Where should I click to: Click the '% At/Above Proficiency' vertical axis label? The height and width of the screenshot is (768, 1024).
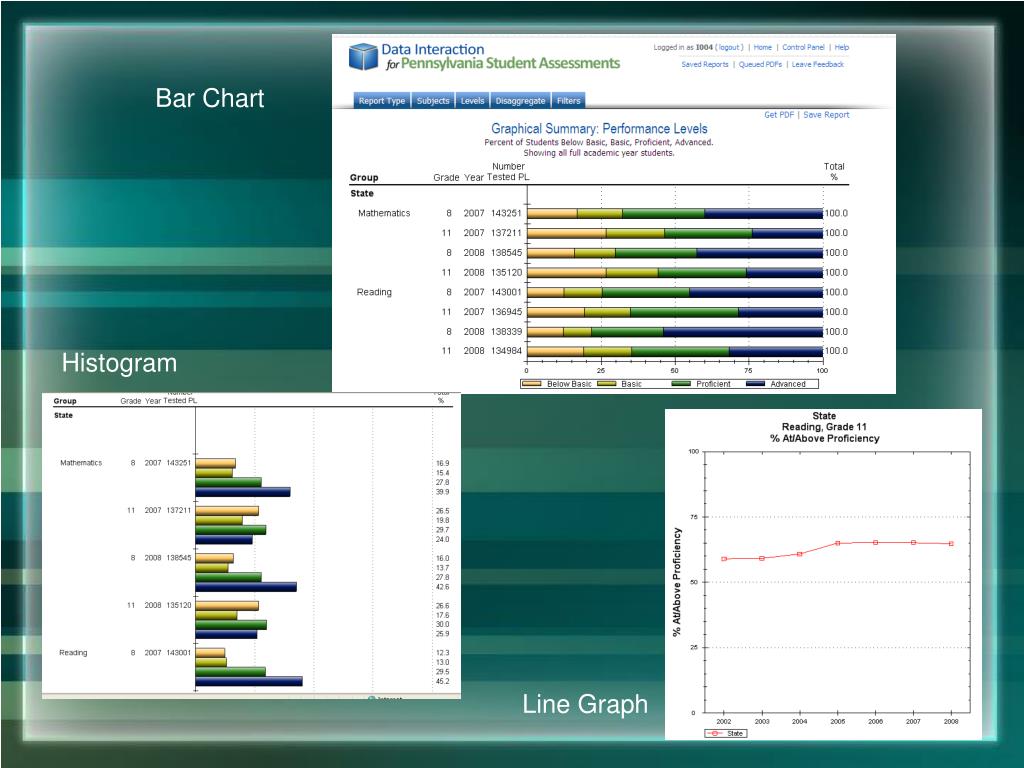677,582
